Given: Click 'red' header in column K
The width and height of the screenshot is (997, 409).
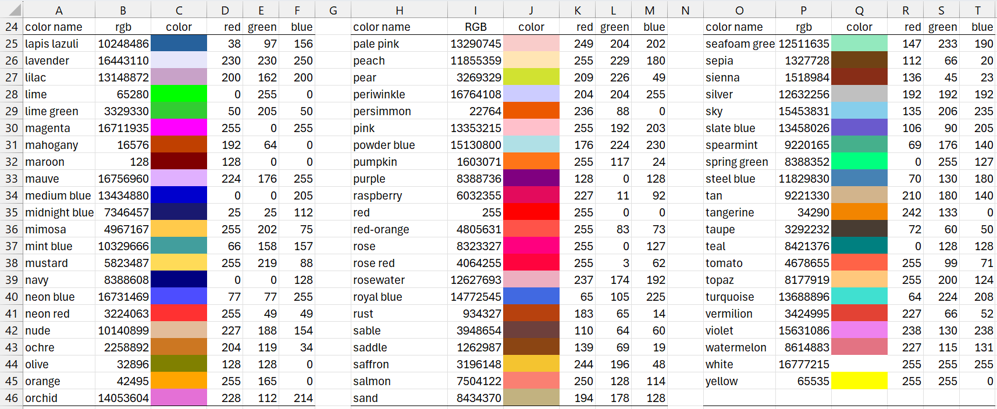Looking at the screenshot, I should (576, 27).
